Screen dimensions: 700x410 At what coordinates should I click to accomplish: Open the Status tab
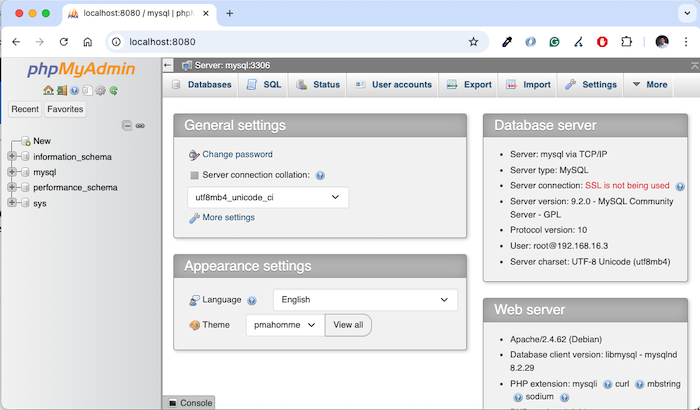click(x=317, y=85)
